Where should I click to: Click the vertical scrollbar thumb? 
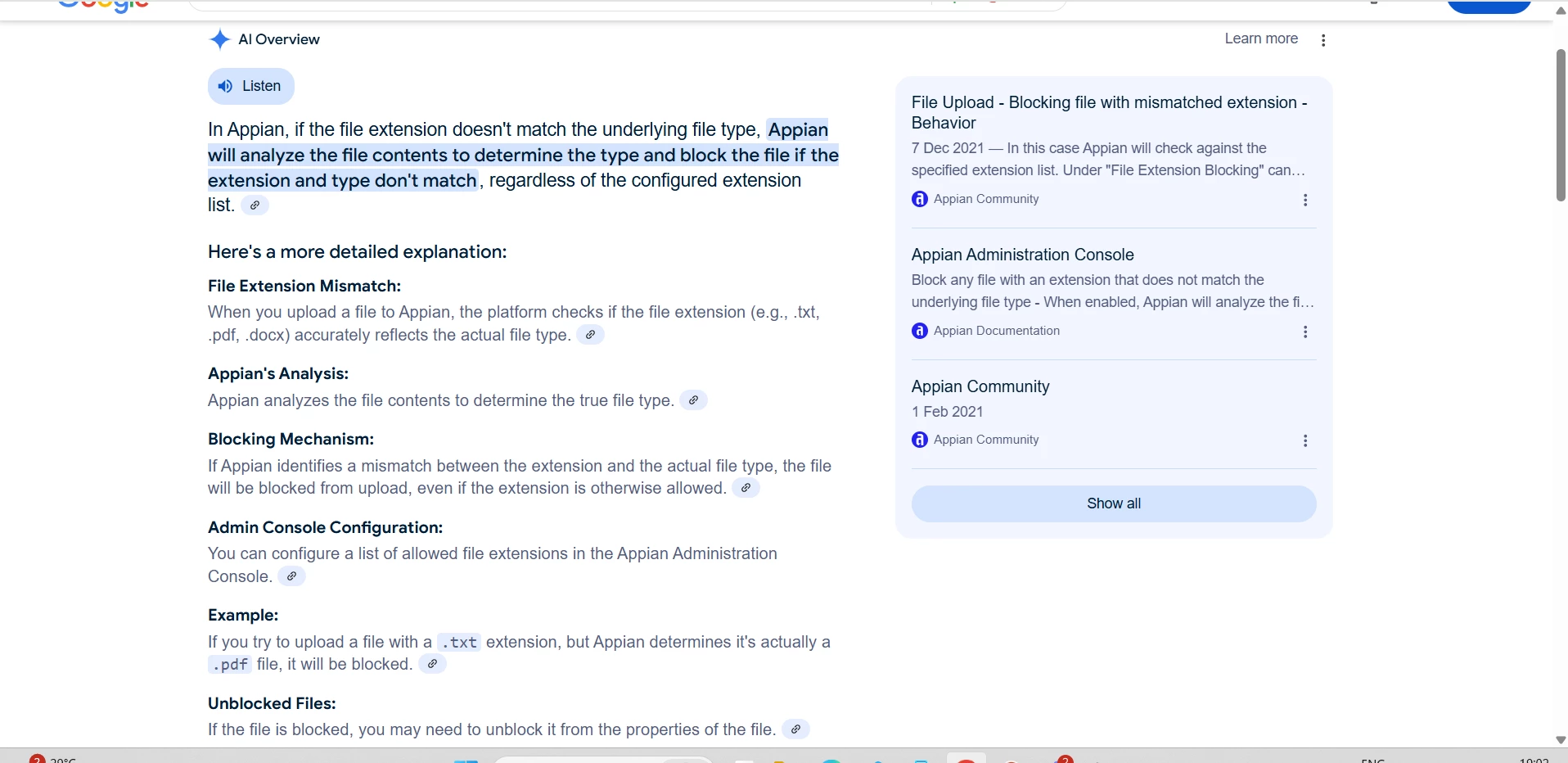pos(1561,125)
